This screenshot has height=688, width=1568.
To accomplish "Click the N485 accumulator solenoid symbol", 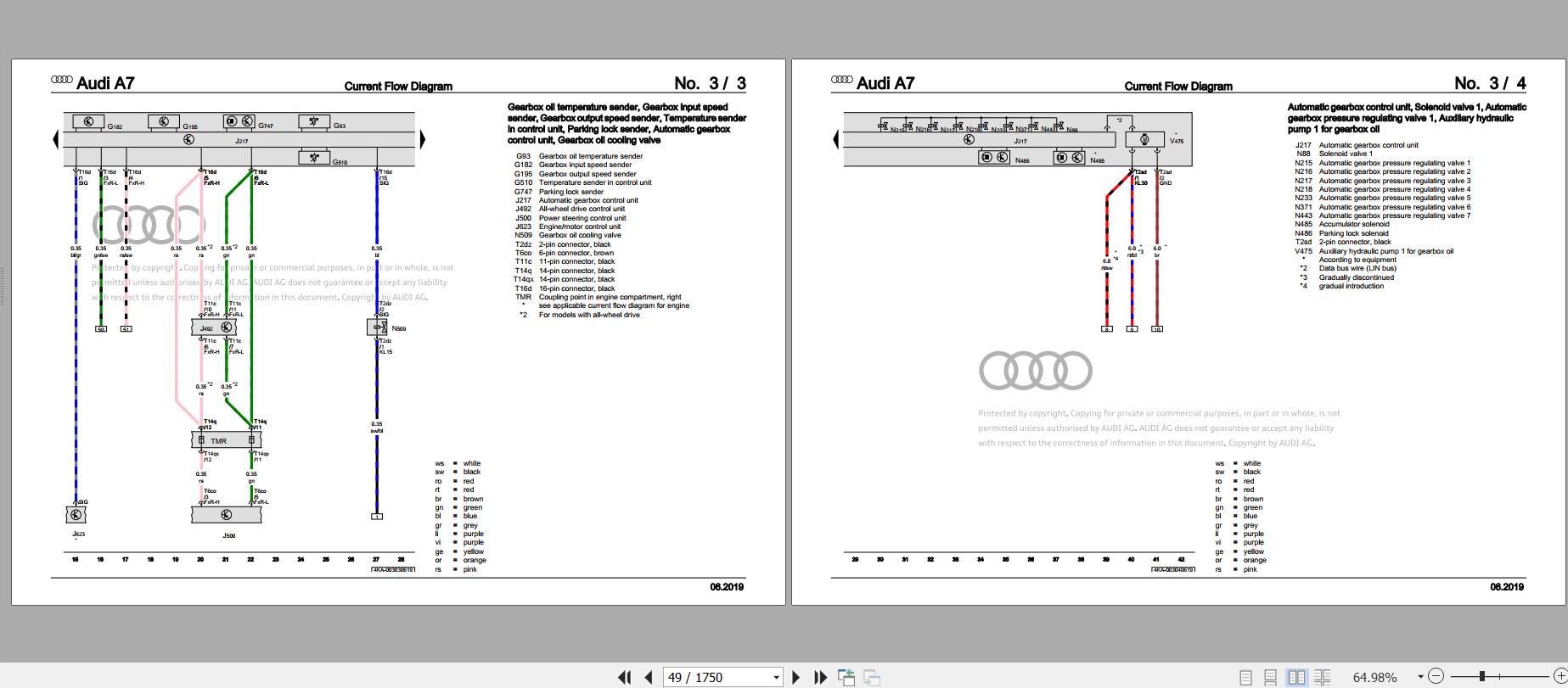I will click(x=1069, y=157).
